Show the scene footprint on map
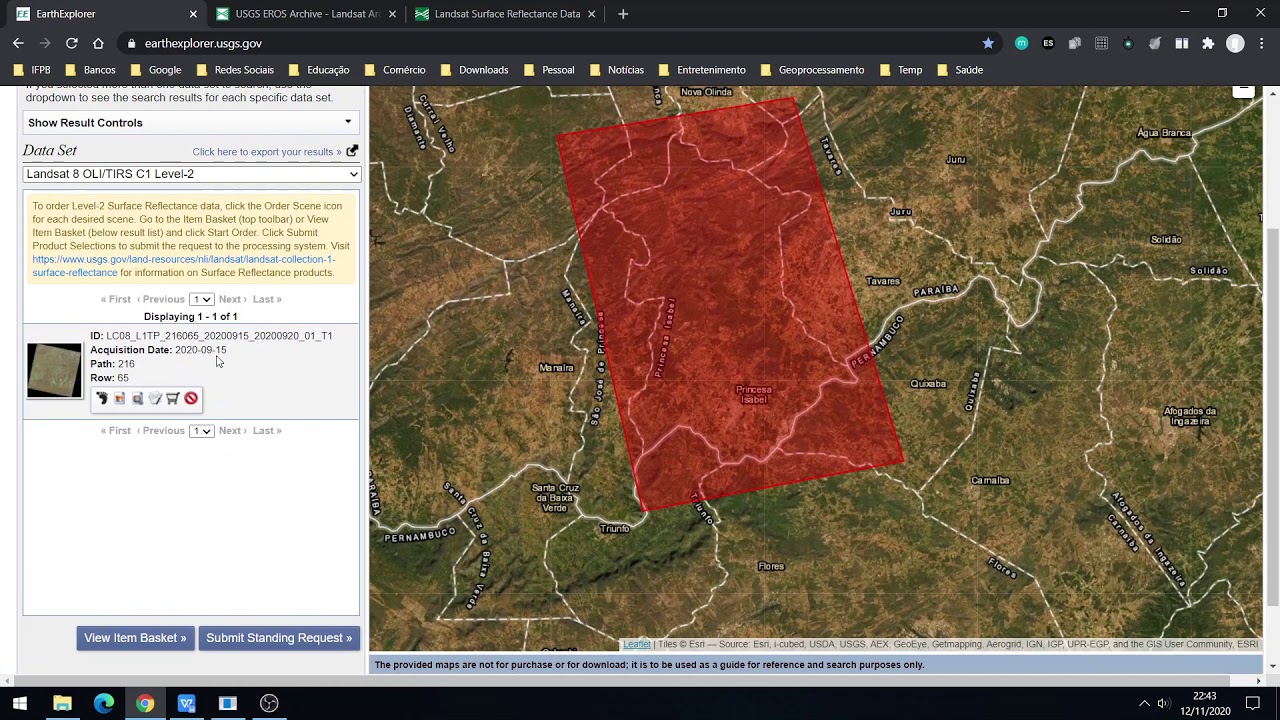The width and height of the screenshot is (1280, 720). (x=101, y=398)
